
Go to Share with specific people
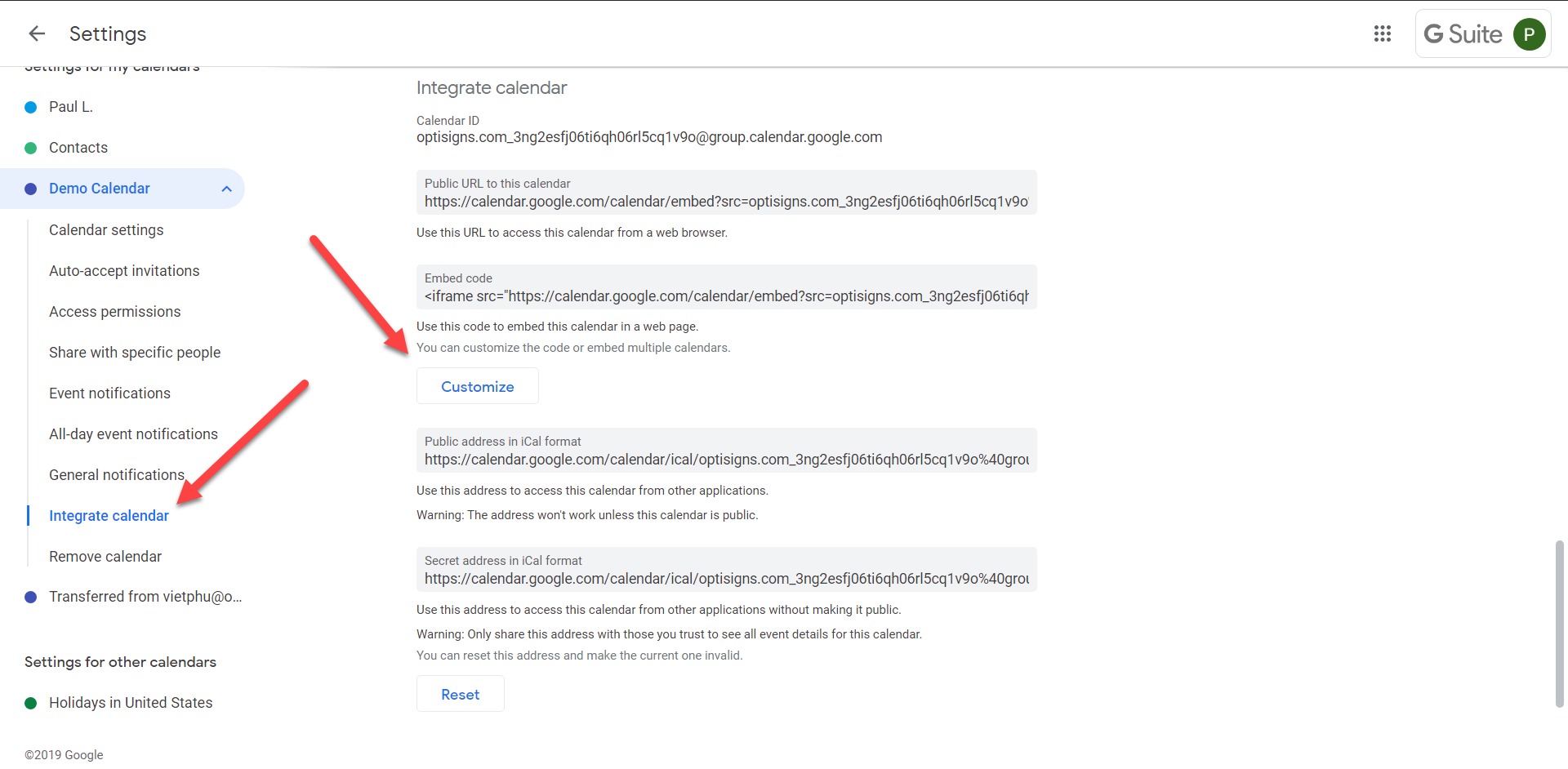click(x=135, y=353)
